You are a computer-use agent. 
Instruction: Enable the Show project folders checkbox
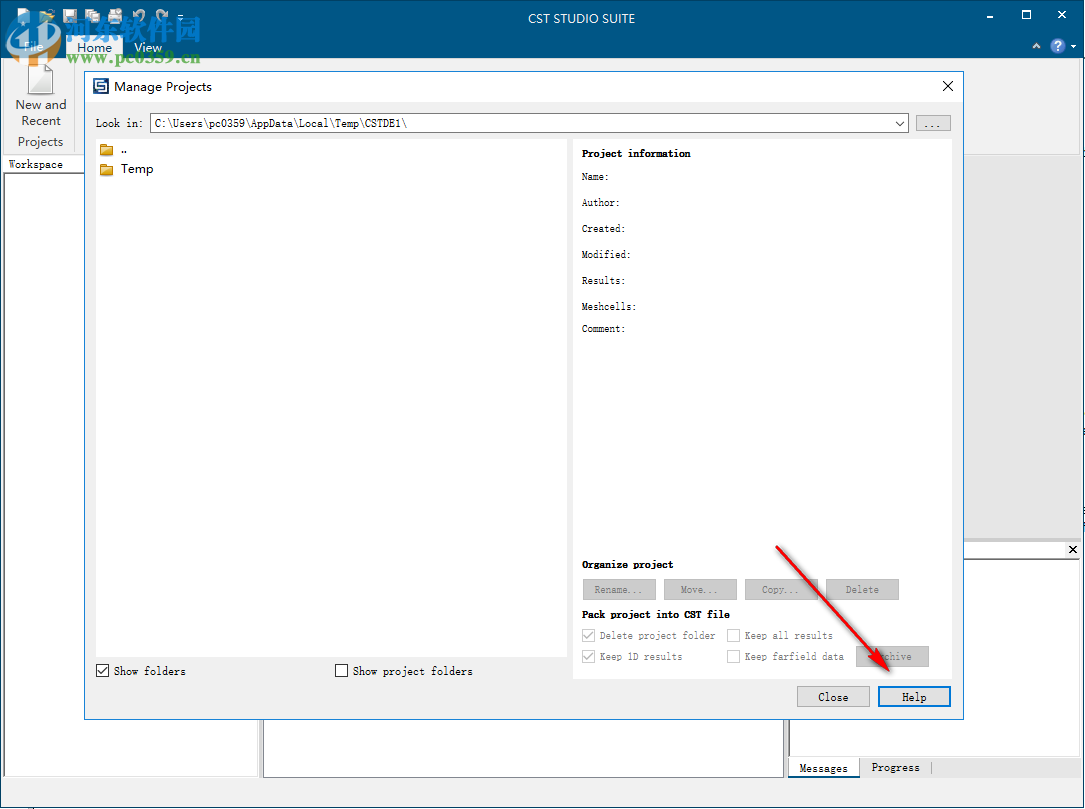click(x=341, y=671)
